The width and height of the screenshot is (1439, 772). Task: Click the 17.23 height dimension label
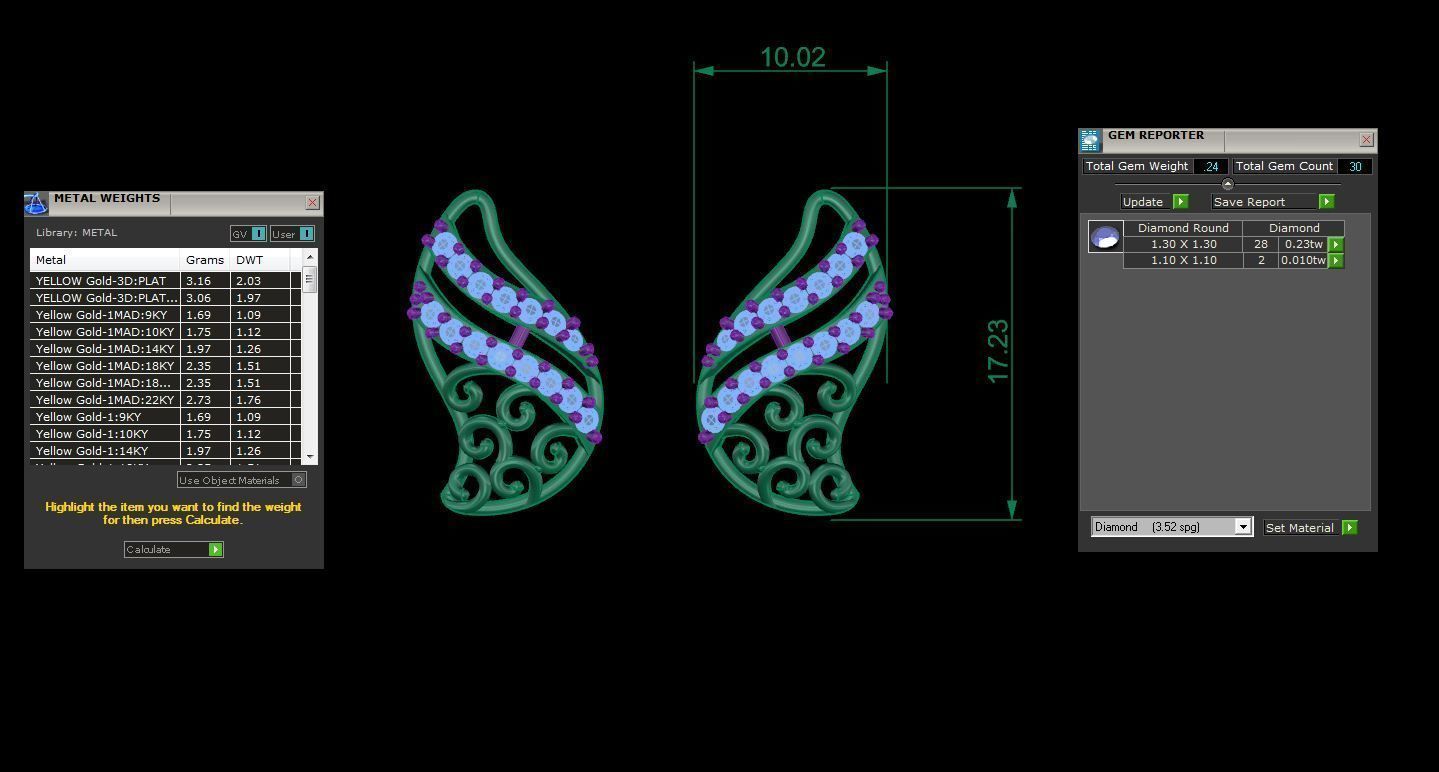click(998, 351)
